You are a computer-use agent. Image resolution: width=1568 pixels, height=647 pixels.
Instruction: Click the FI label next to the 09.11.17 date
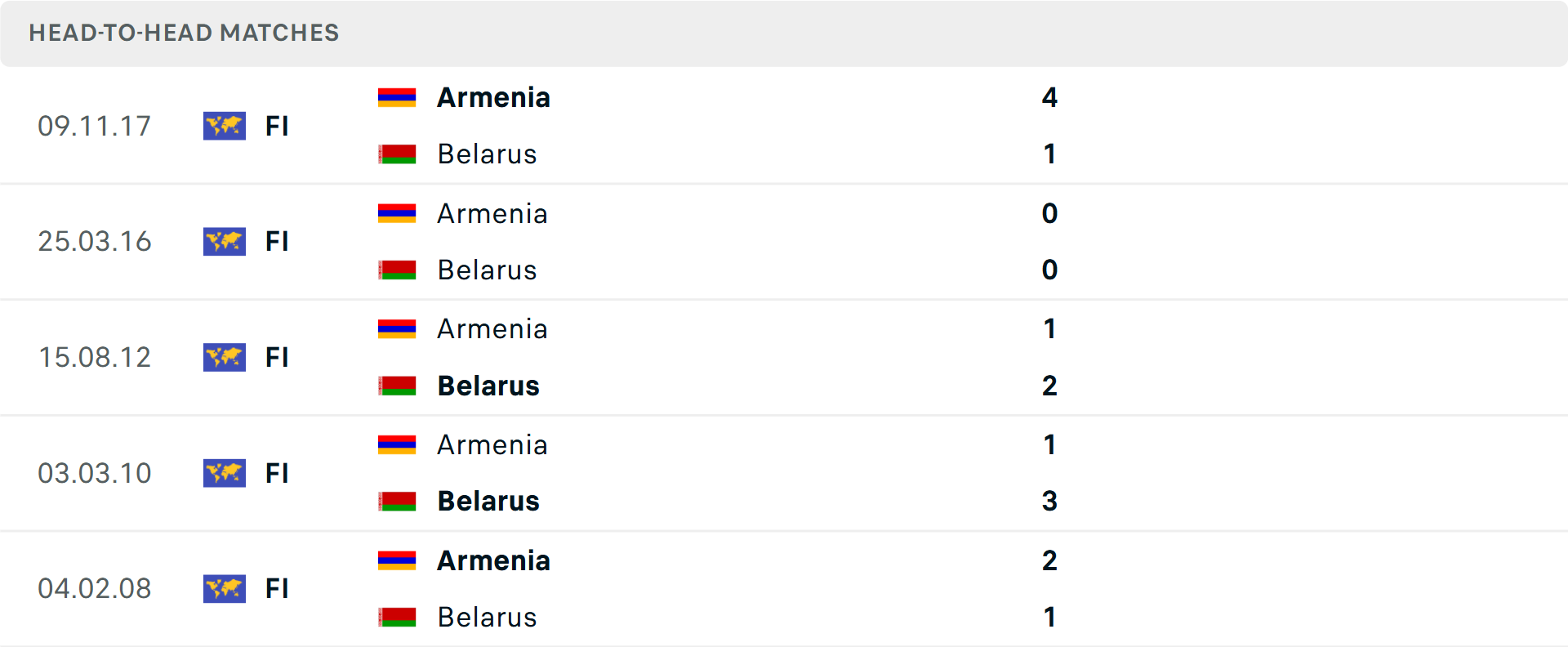[277, 126]
